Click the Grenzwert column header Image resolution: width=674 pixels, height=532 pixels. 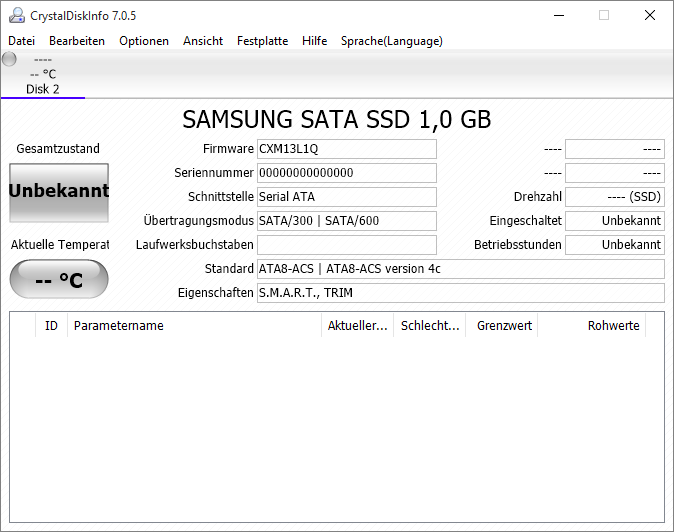[x=502, y=326]
